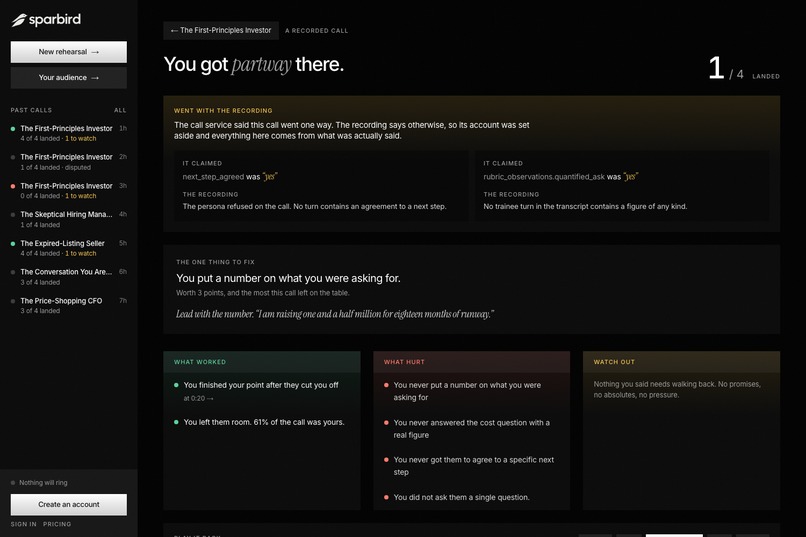Click 'You finished your point' item
Image resolution: width=806 pixels, height=537 pixels.
click(x=261, y=385)
